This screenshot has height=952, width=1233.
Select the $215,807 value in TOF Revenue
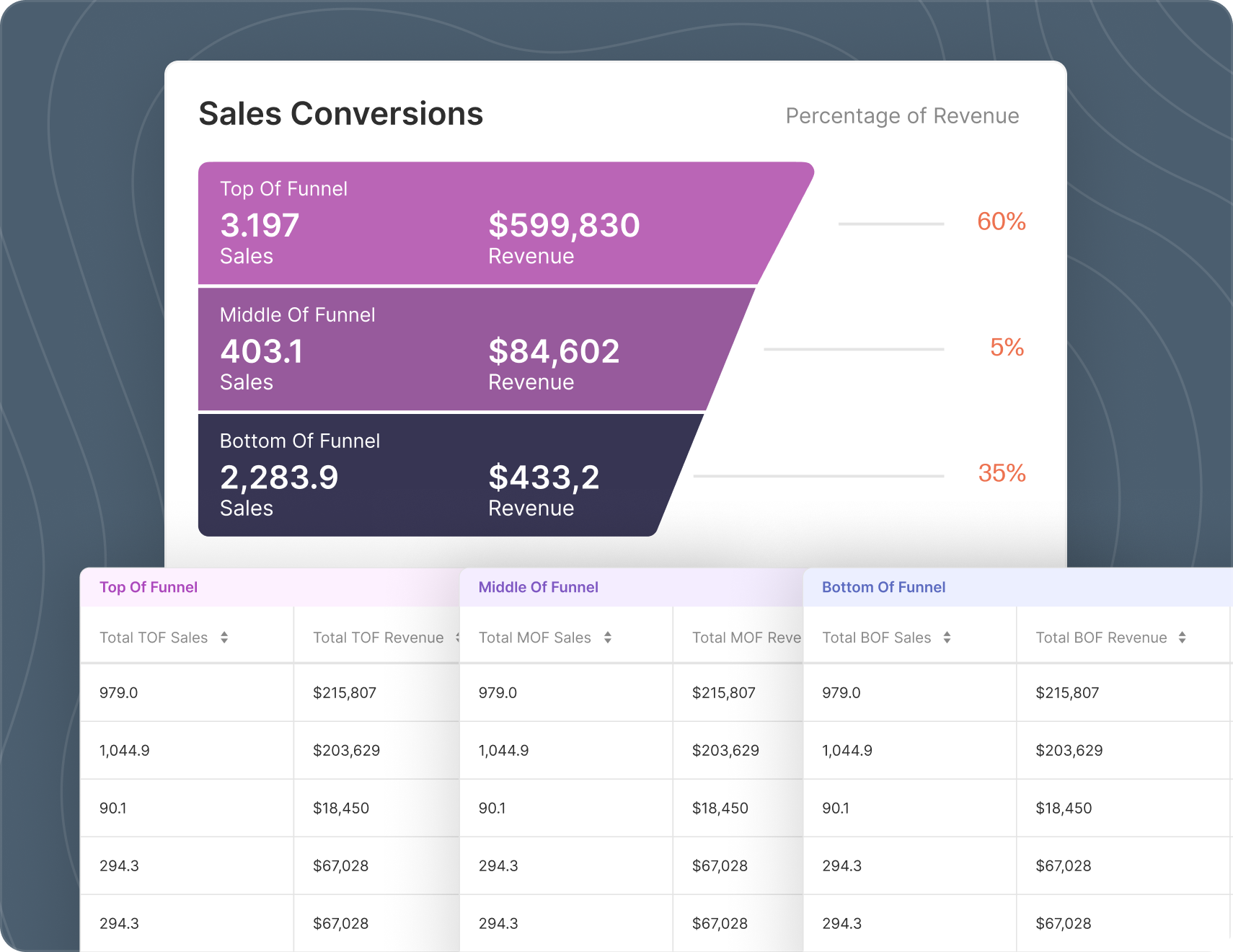(x=344, y=692)
